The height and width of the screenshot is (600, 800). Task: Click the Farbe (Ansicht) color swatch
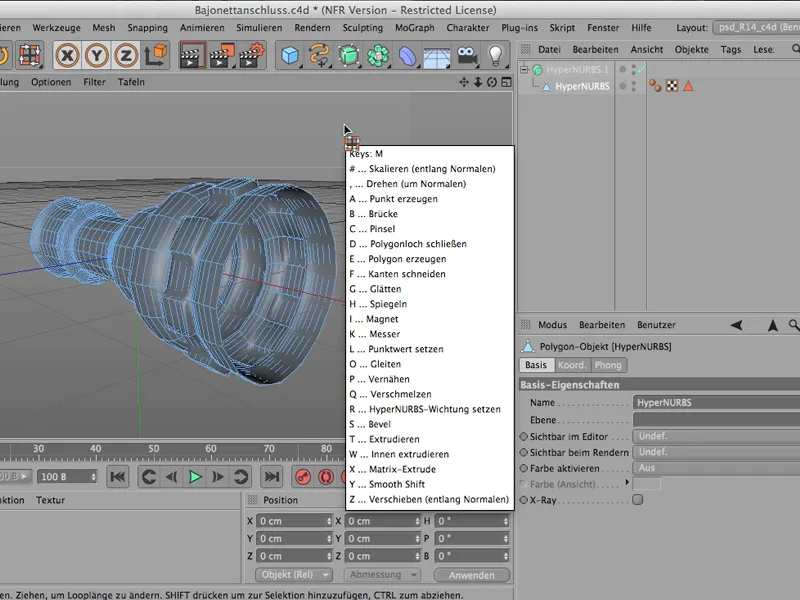point(647,484)
